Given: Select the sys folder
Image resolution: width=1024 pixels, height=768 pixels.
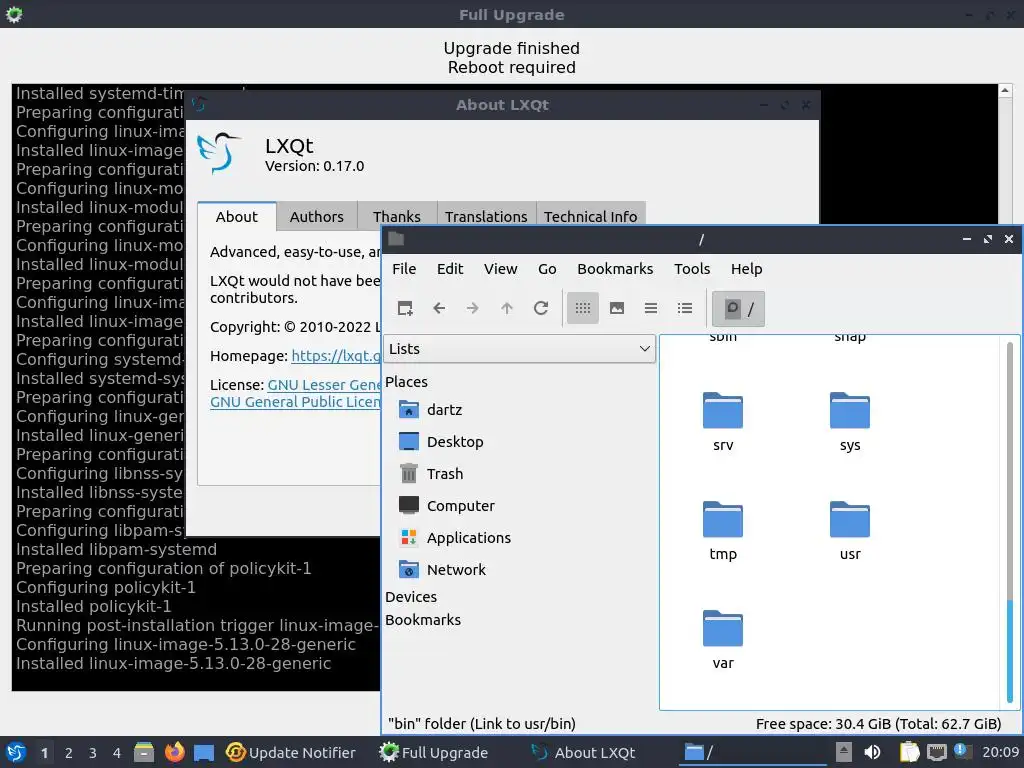Looking at the screenshot, I should [850, 422].
